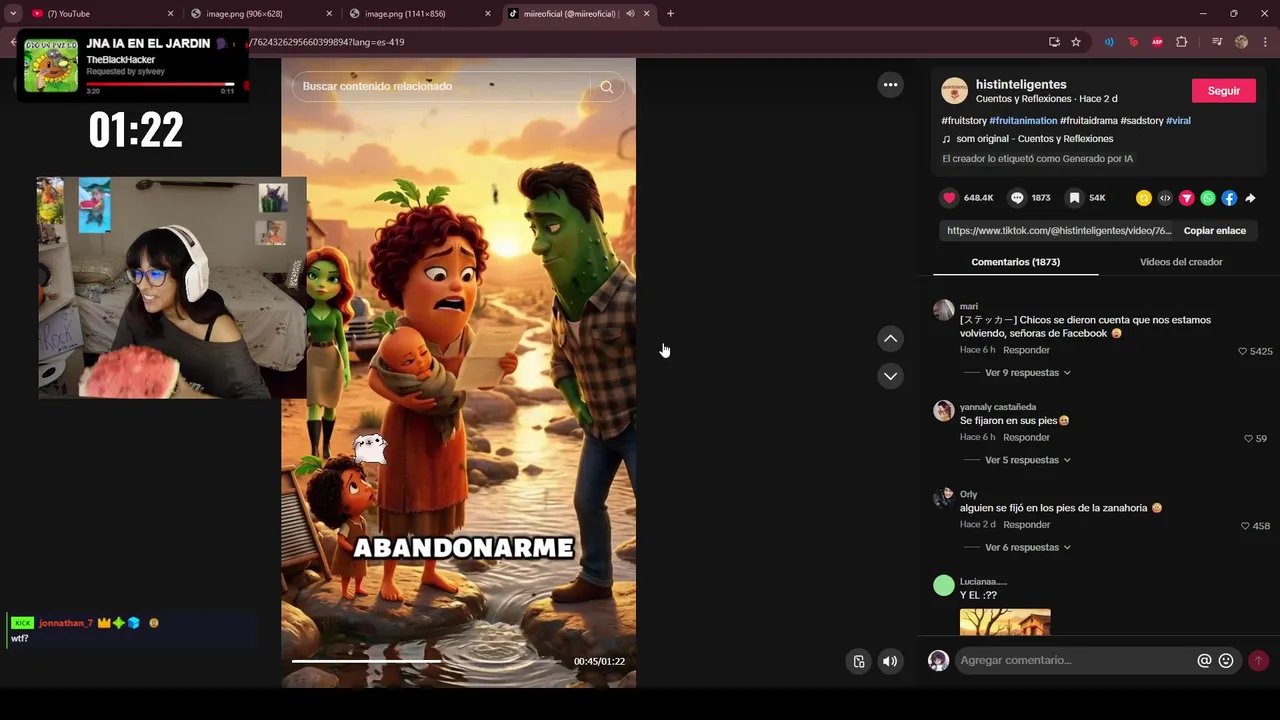Like yannaly castañeda's comment with 59 likes
The height and width of the screenshot is (720, 1280).
pyautogui.click(x=1248, y=438)
